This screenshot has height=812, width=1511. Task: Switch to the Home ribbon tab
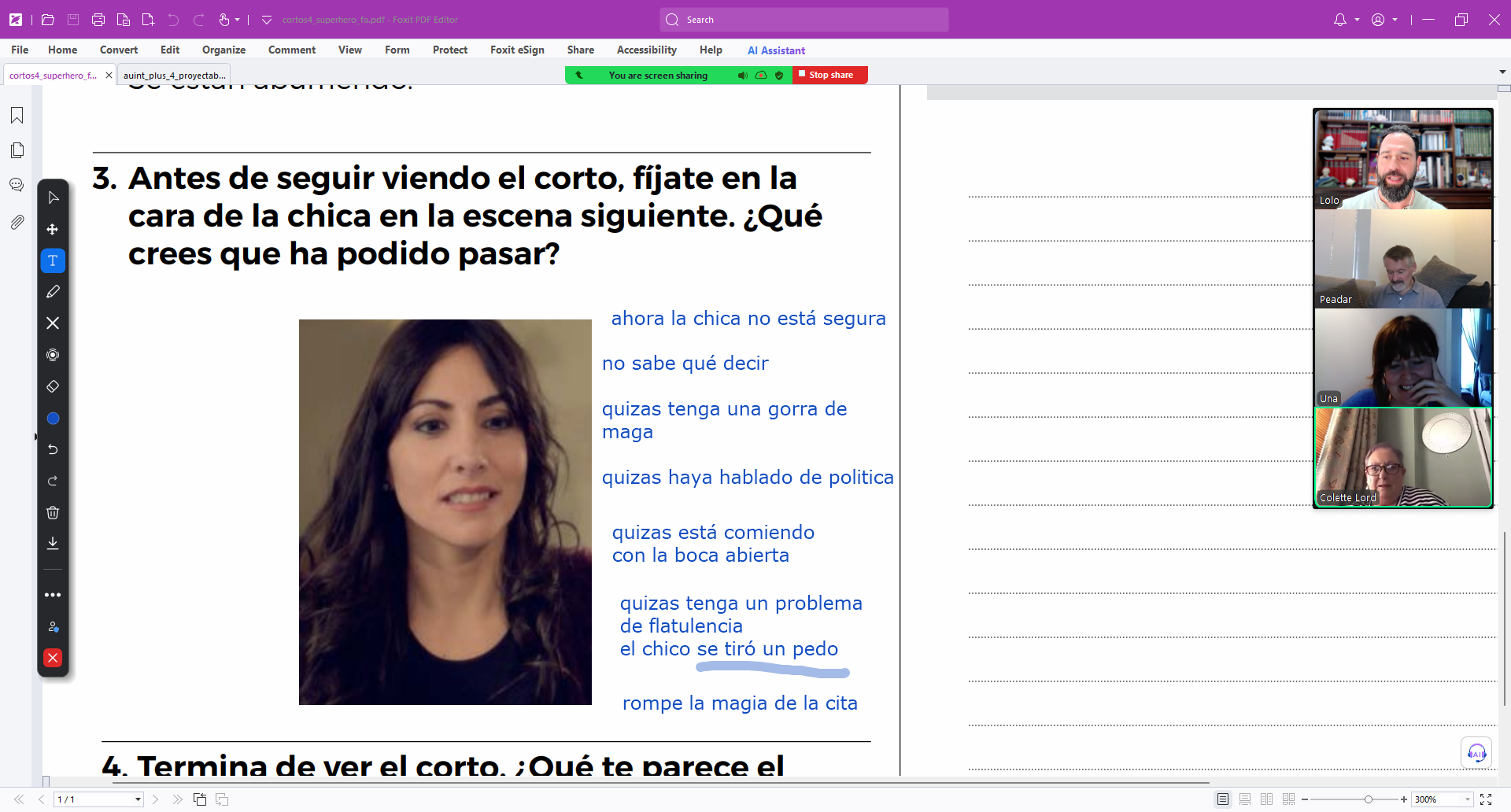[62, 50]
